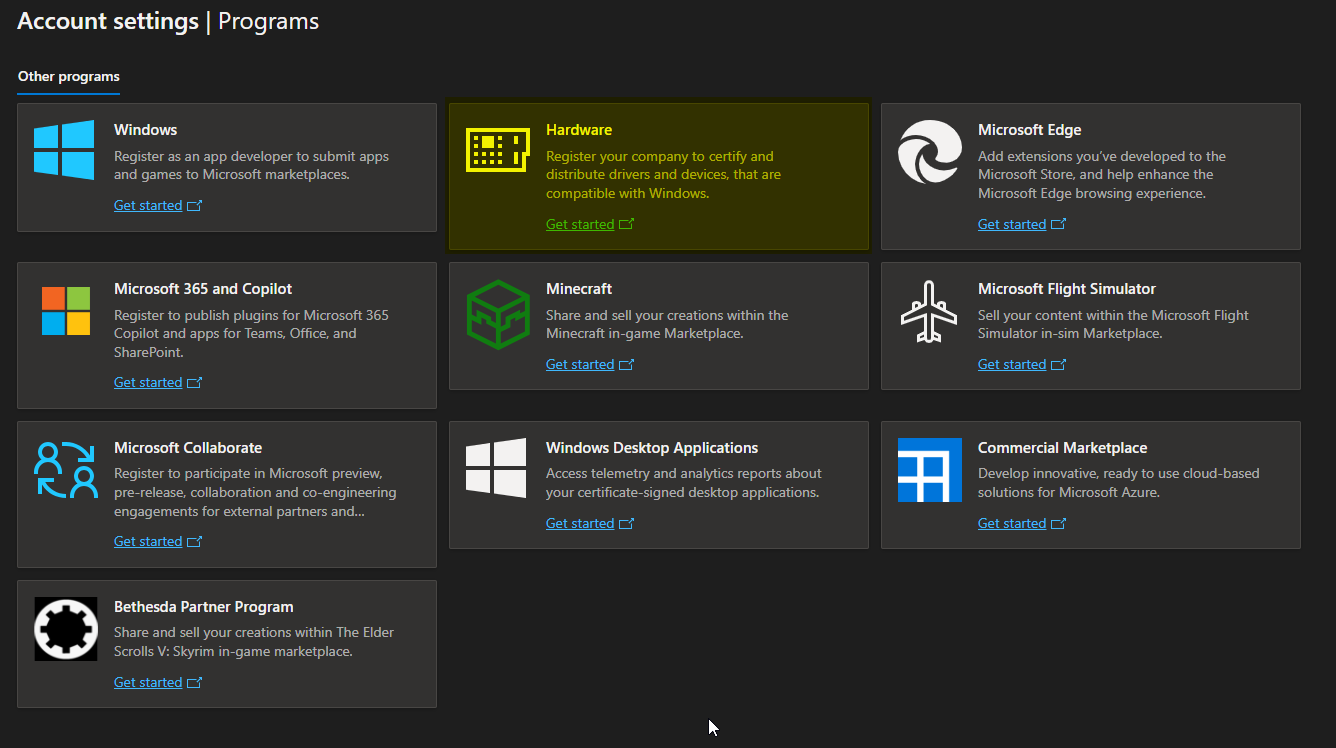
Task: Click external-link icon beside Windows Get started
Action: [195, 206]
